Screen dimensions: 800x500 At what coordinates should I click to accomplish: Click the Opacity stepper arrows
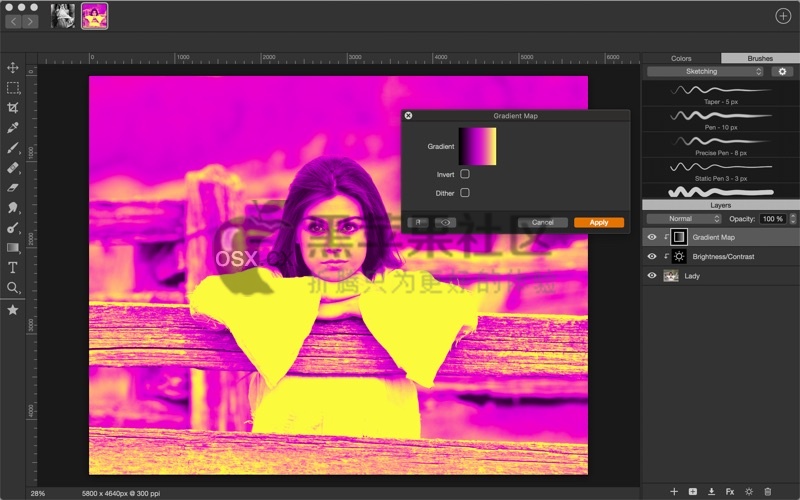pos(793,218)
